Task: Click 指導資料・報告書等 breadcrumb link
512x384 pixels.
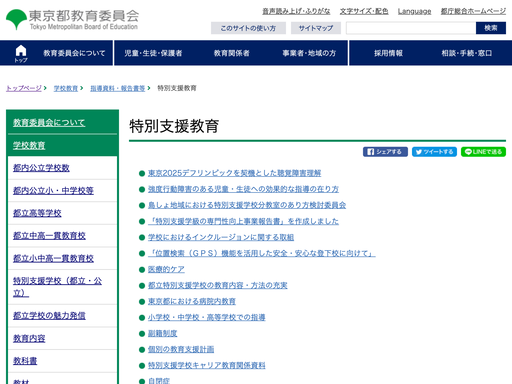Action: (118, 88)
